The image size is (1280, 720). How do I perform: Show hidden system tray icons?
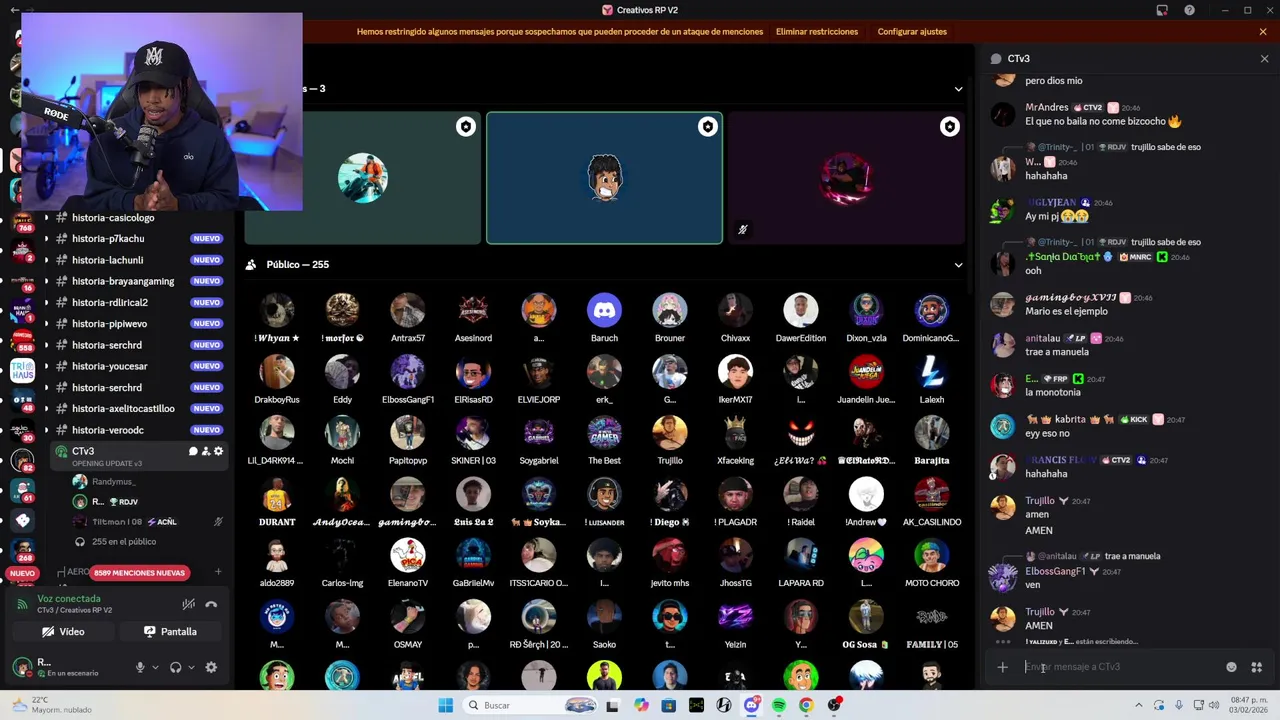pyautogui.click(x=1138, y=705)
